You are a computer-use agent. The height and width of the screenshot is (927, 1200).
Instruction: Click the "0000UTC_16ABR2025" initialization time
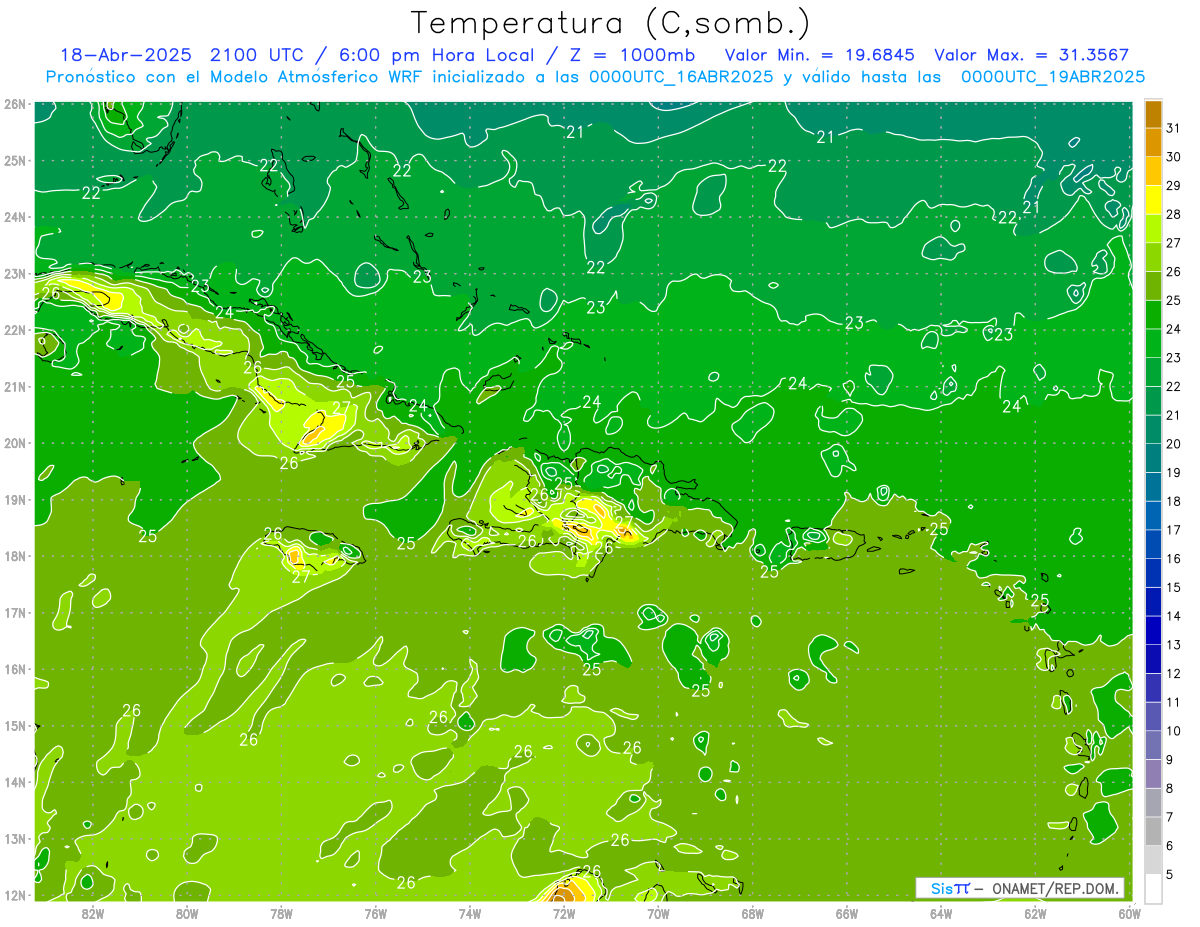681,77
